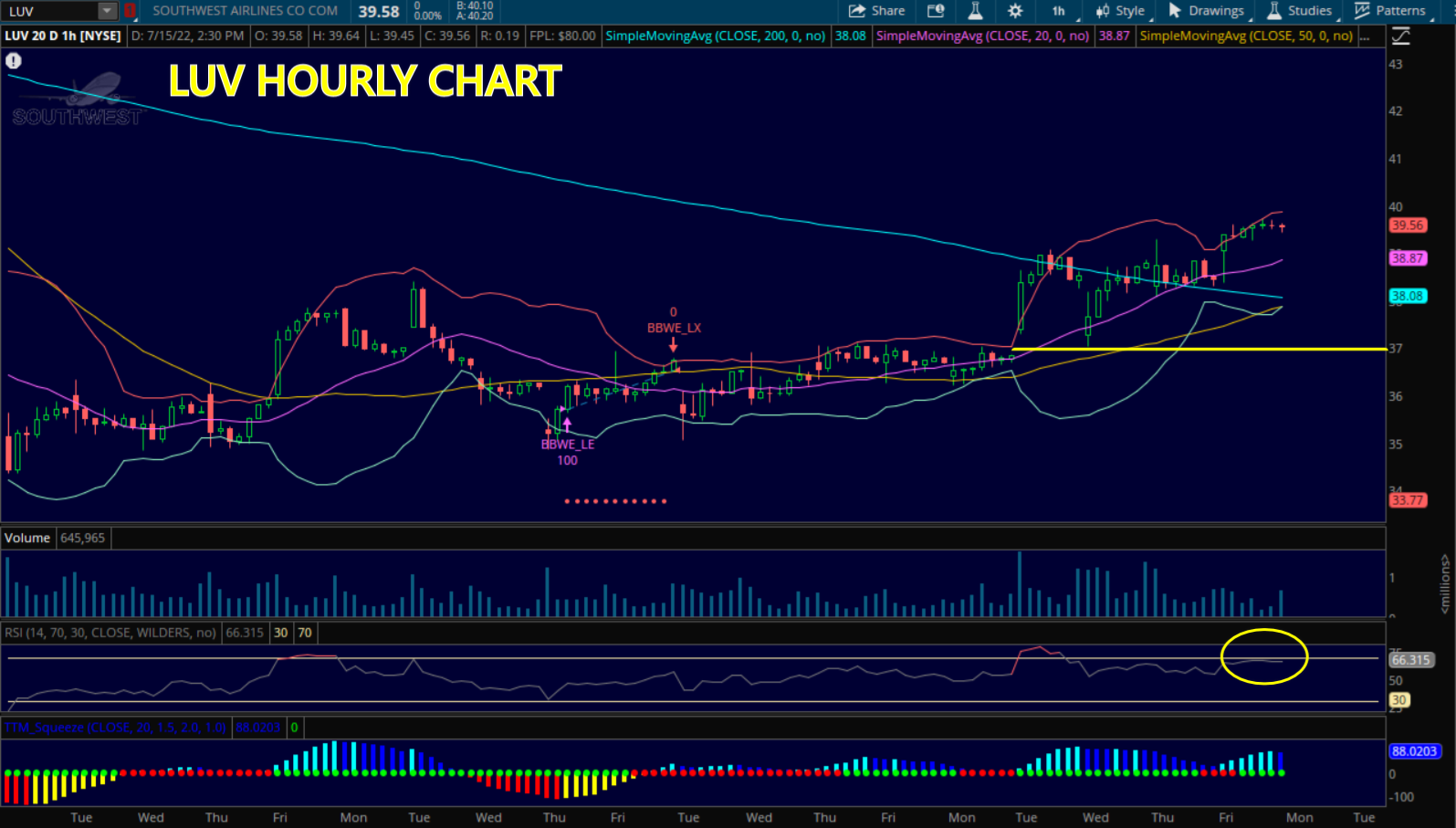
Task: Open the 1h timeframe selector
Action: tap(1059, 11)
